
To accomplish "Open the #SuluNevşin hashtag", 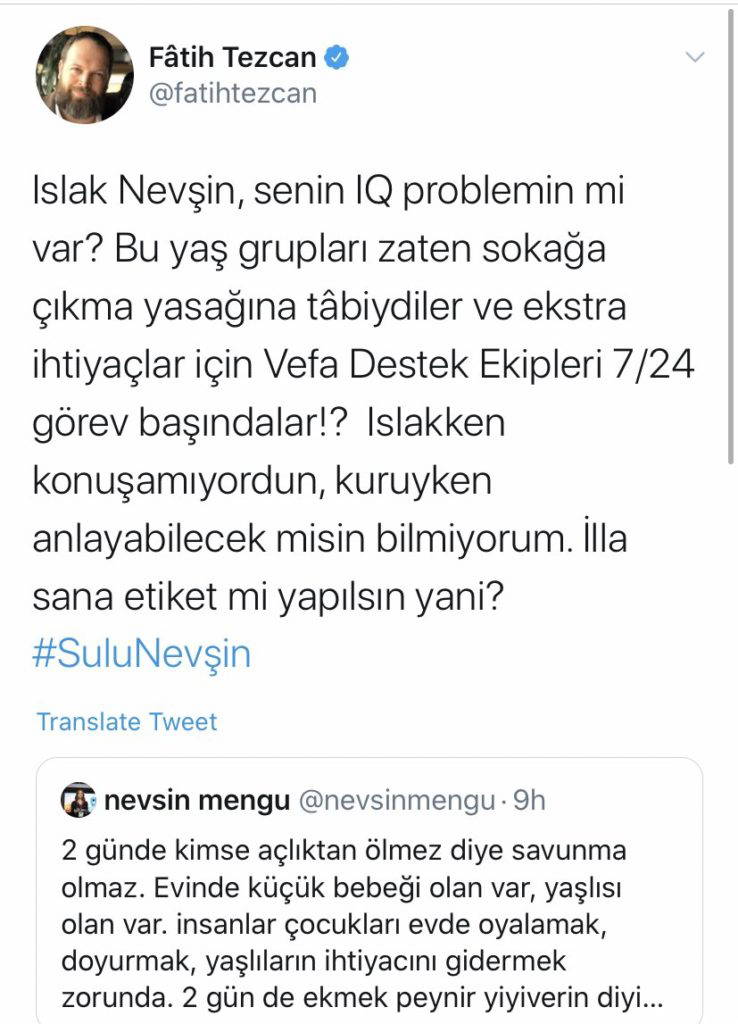I will pos(142,654).
